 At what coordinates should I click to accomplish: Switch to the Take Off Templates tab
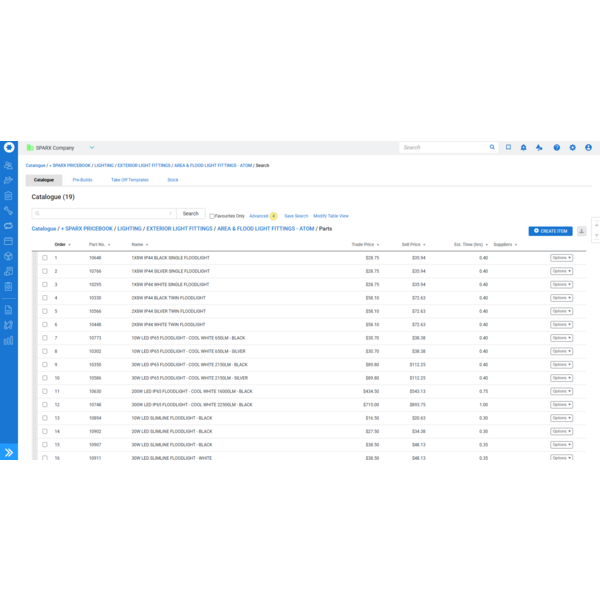pyautogui.click(x=129, y=180)
